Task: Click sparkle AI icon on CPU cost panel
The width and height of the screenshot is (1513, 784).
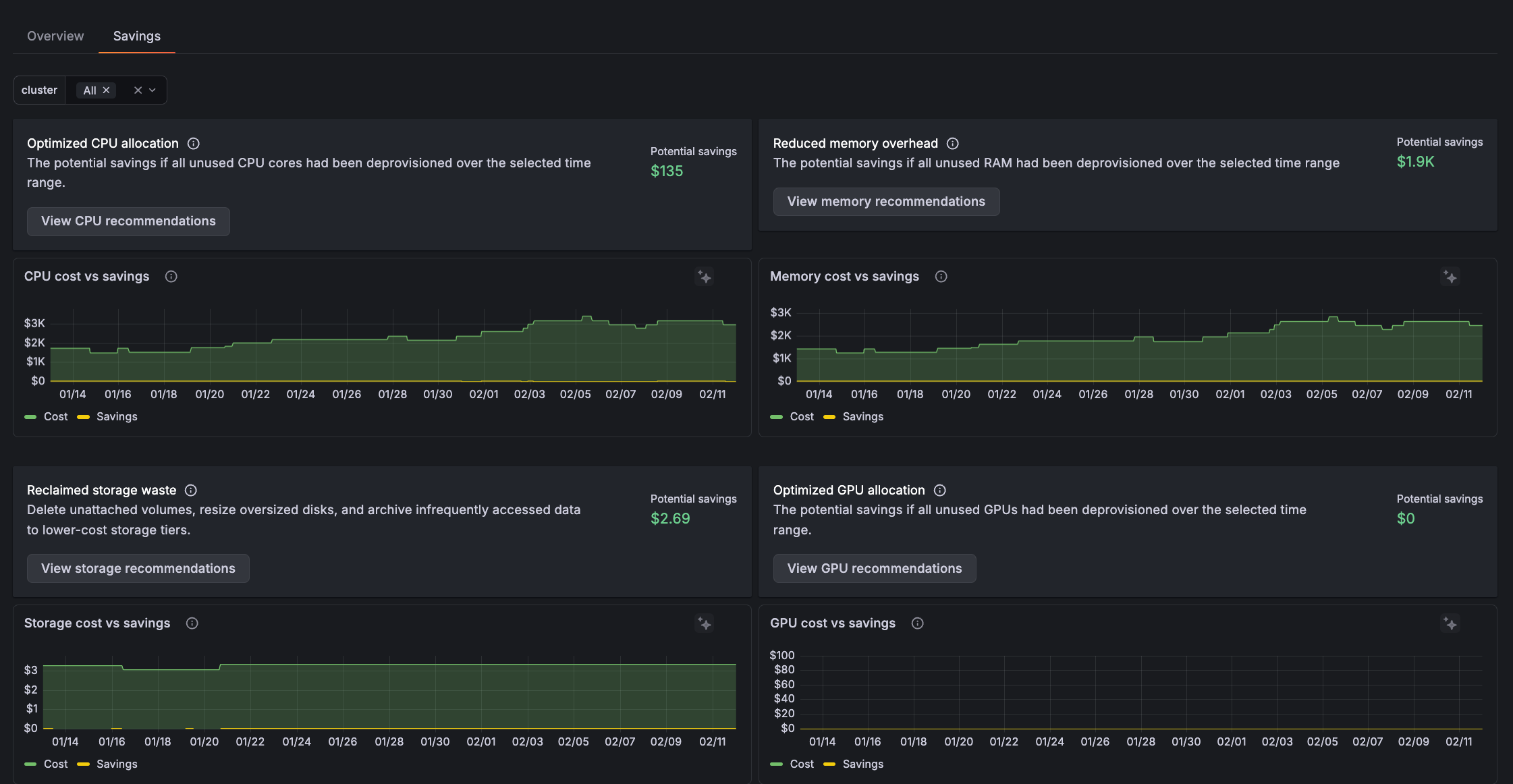Action: coord(704,277)
